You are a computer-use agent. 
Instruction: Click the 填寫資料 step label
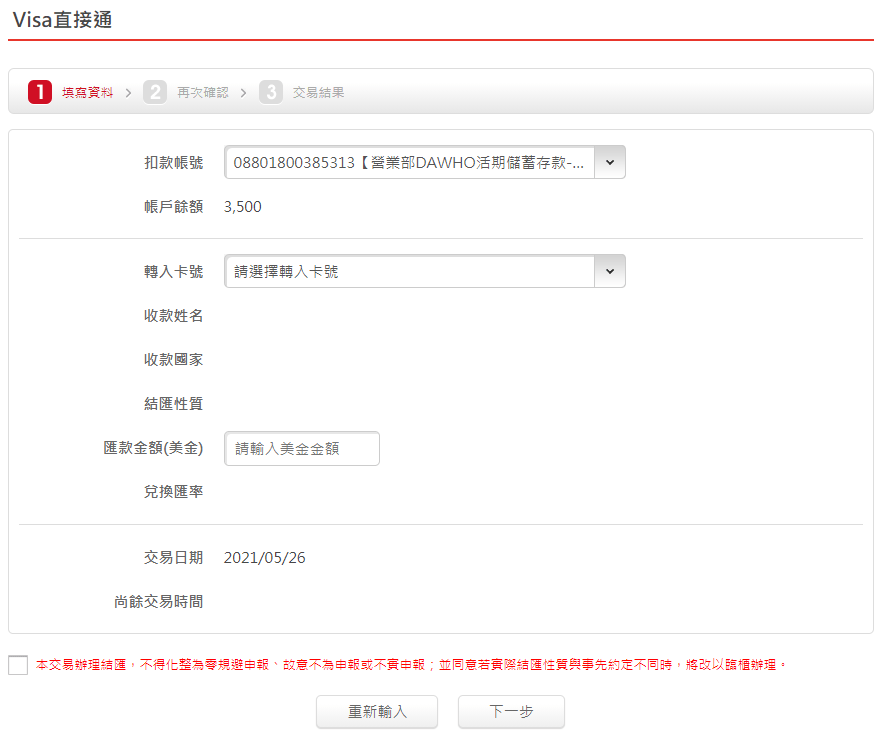pos(88,93)
